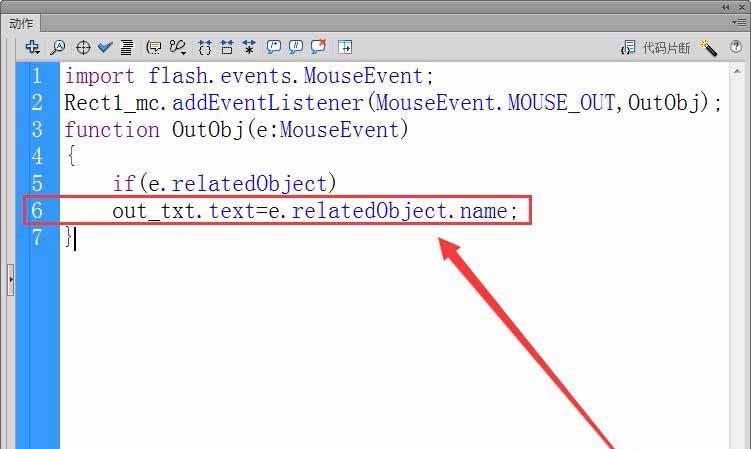
Task: Click 'function' keyword on line 3
Action: [x=112, y=130]
